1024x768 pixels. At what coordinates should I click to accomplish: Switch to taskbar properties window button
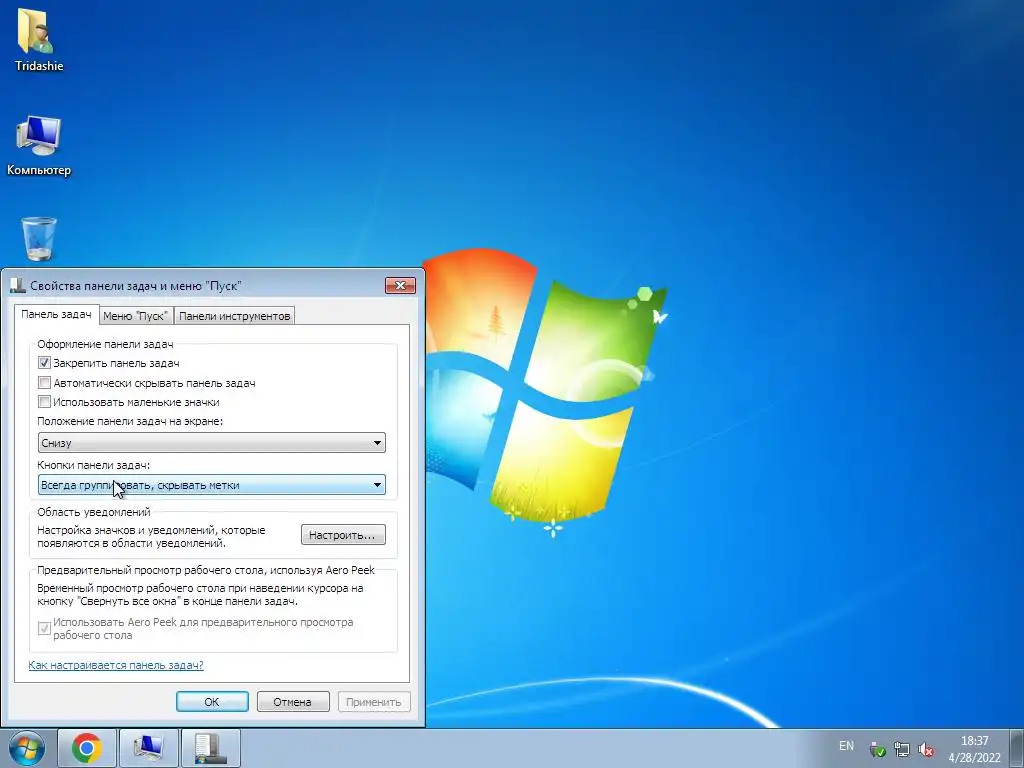pos(210,748)
